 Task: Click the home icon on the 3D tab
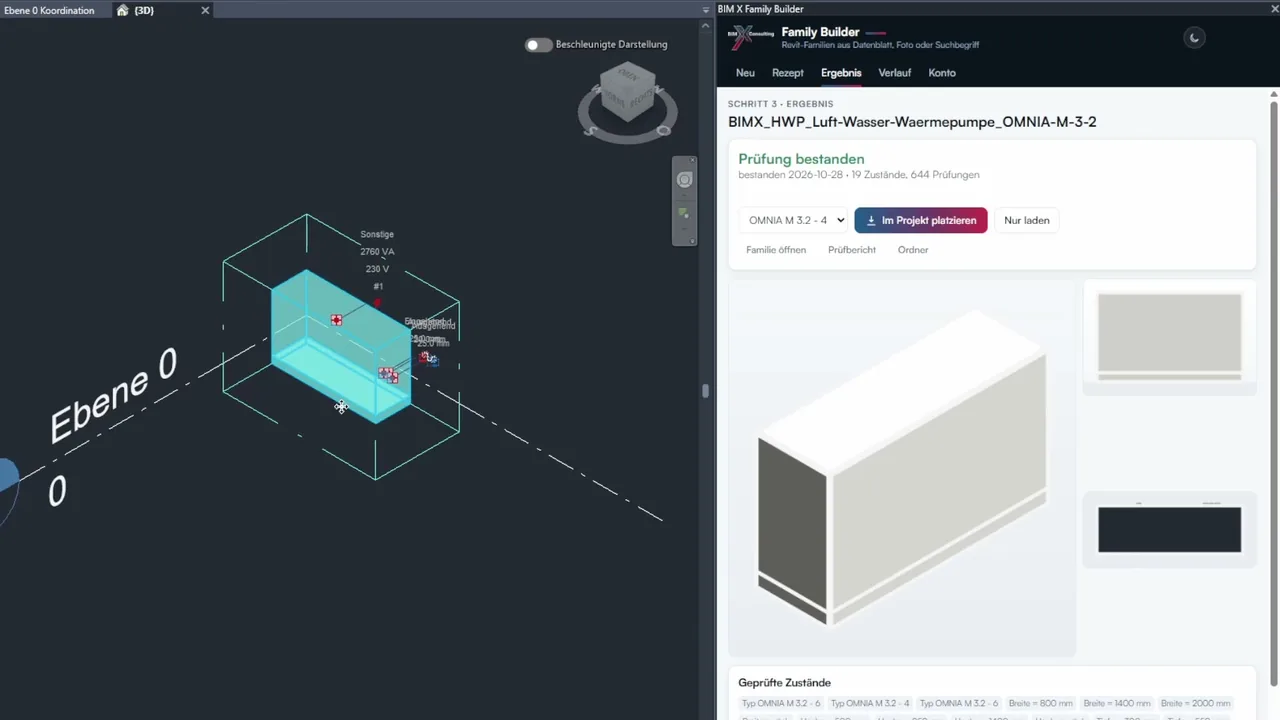pos(122,10)
